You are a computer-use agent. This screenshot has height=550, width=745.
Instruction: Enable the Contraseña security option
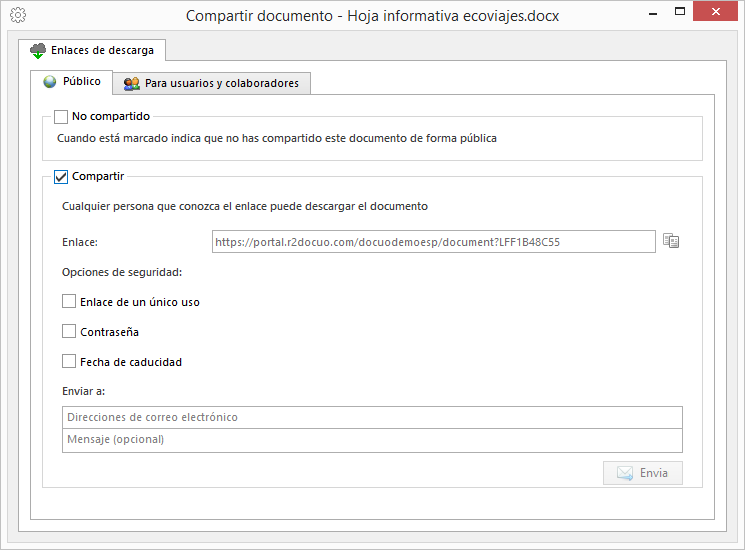pyautogui.click(x=69, y=331)
